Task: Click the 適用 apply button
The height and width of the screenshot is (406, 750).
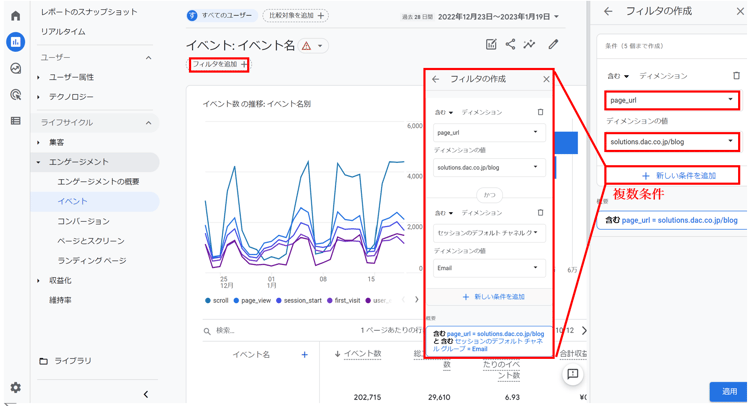Action: pos(729,391)
